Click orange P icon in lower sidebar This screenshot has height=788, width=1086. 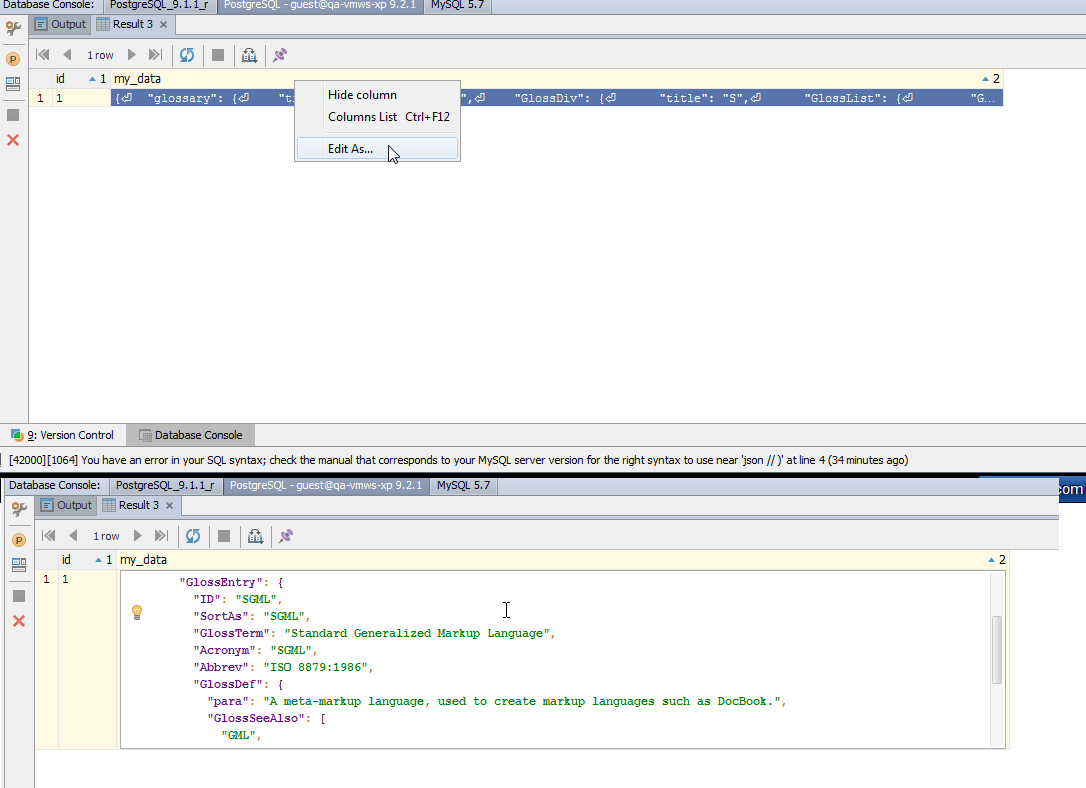19,540
